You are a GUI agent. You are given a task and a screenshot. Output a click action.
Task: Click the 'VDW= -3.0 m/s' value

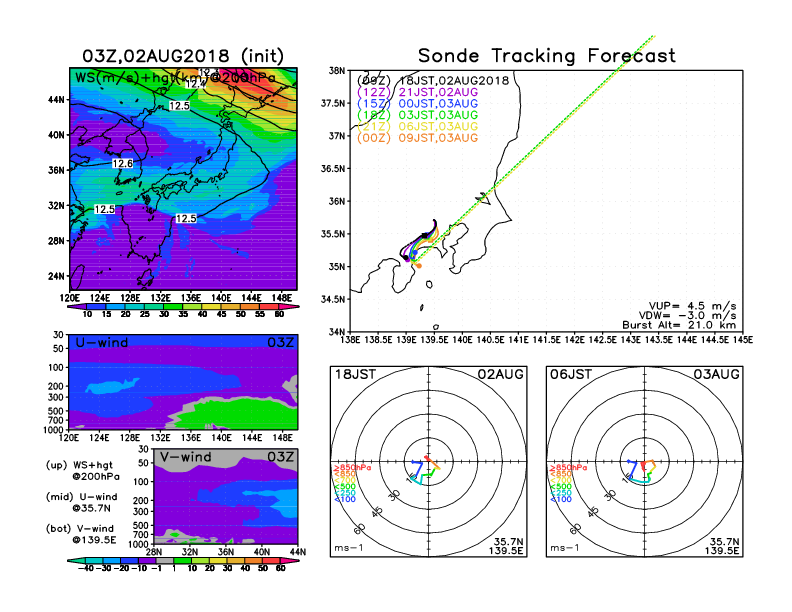click(687, 316)
